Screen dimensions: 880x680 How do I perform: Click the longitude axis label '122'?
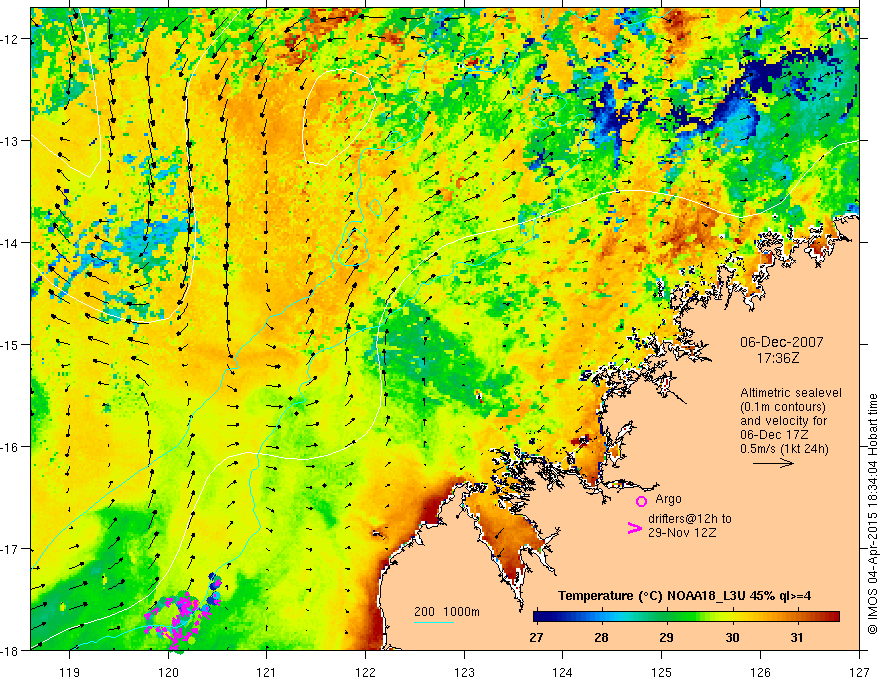pyautogui.click(x=365, y=672)
